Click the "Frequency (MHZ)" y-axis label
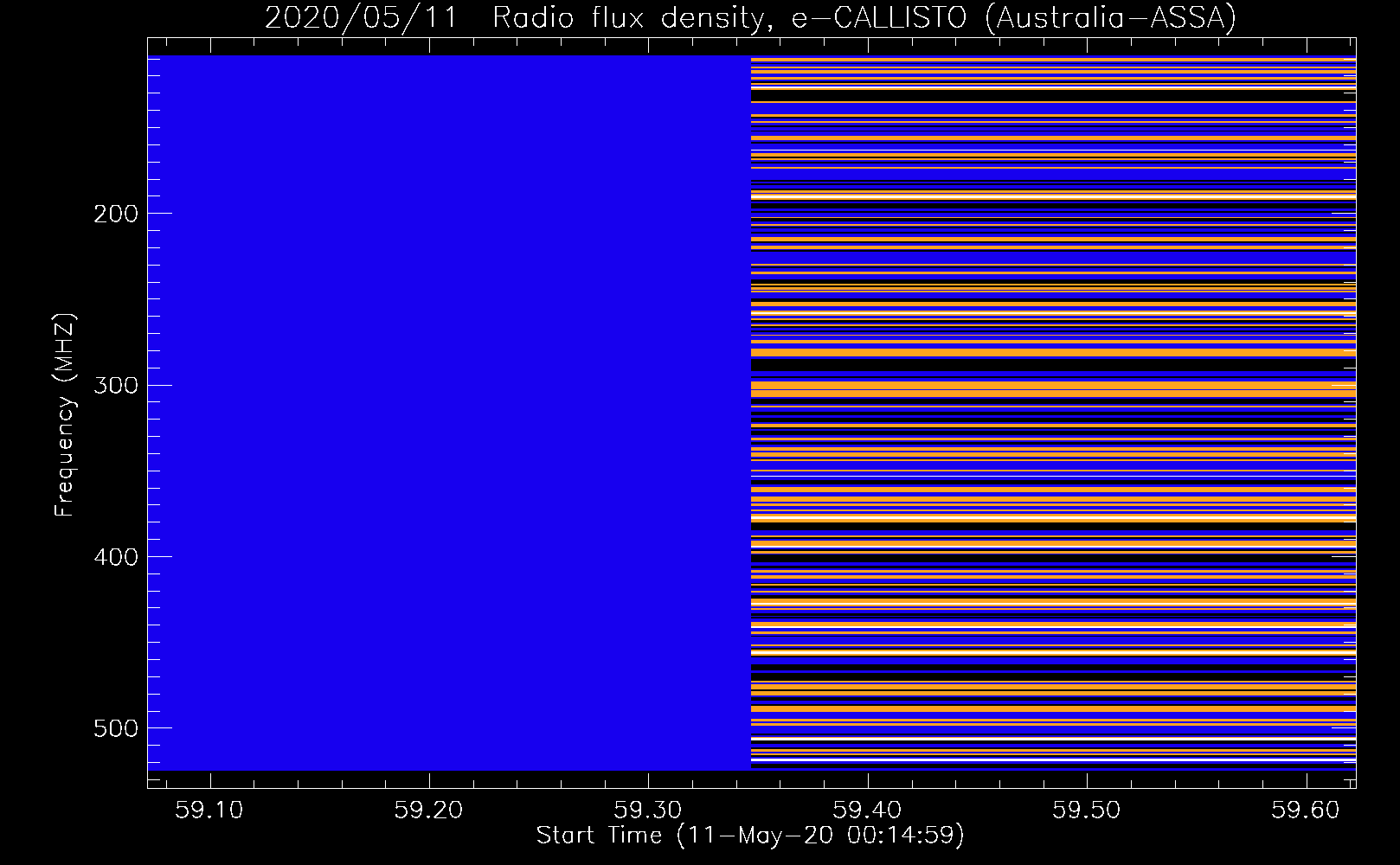Screen dimensions: 1400x865 66,414
